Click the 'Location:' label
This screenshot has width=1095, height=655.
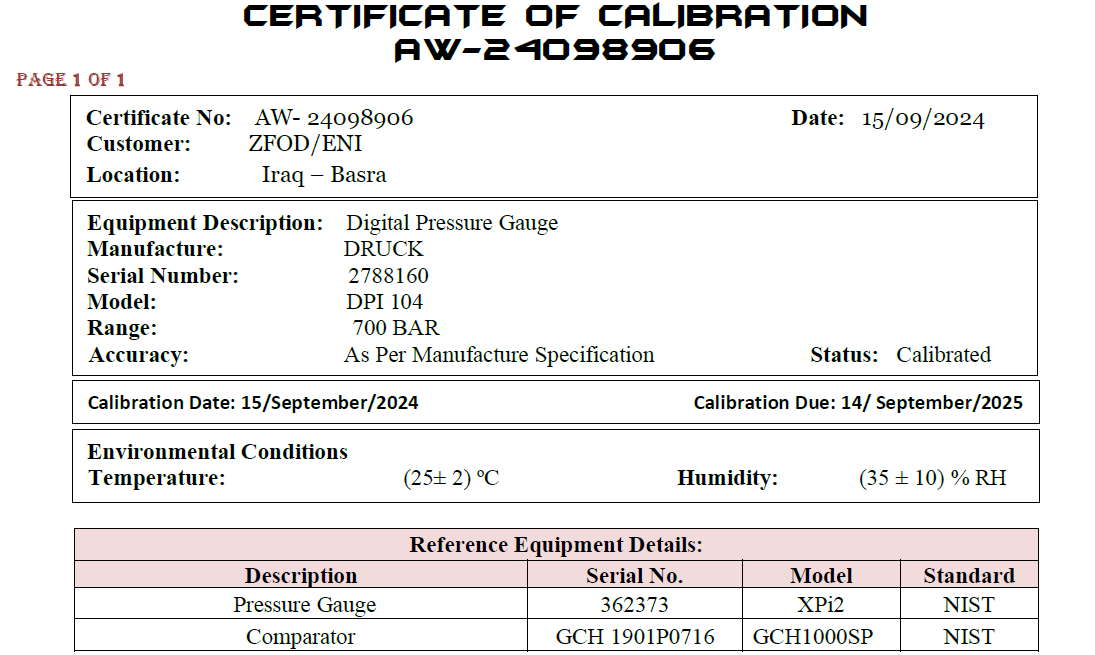click(x=133, y=175)
